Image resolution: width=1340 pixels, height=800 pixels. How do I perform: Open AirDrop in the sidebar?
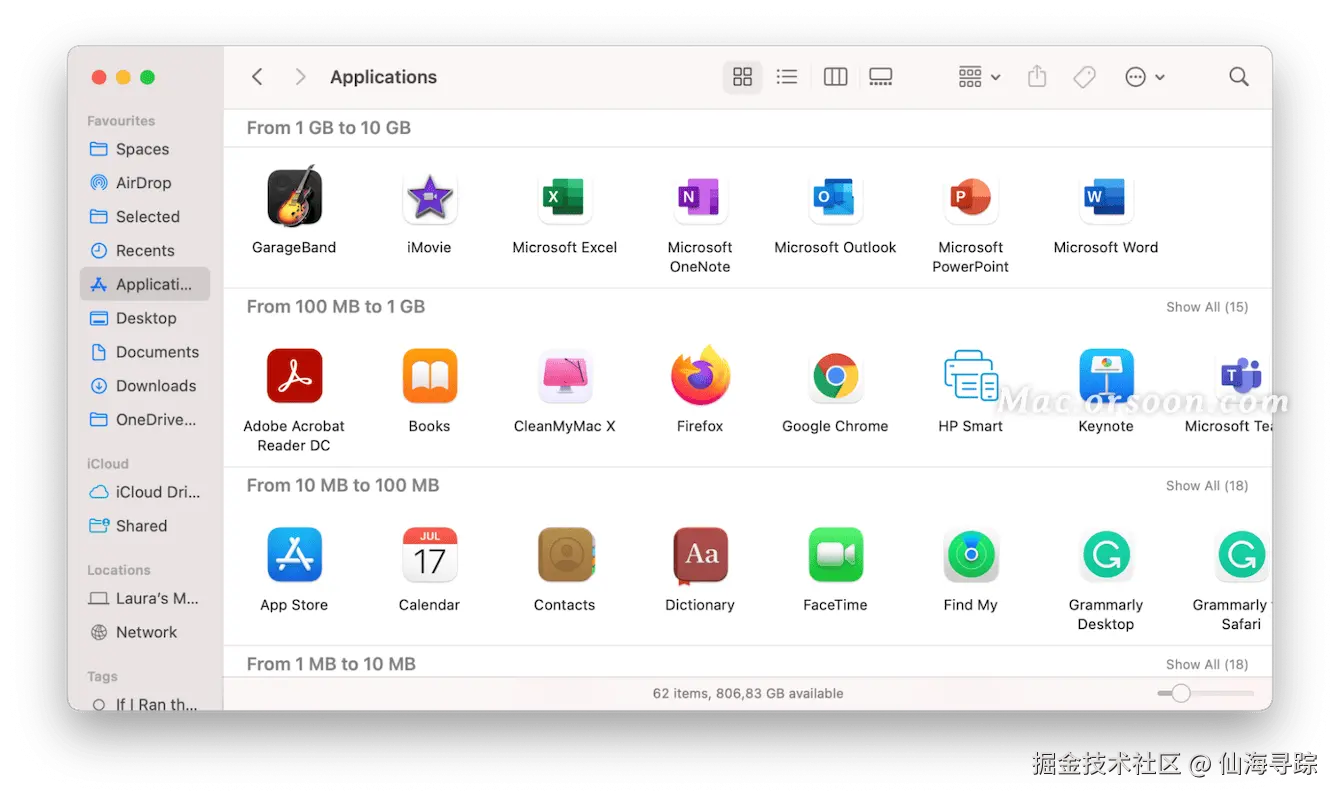tap(145, 183)
